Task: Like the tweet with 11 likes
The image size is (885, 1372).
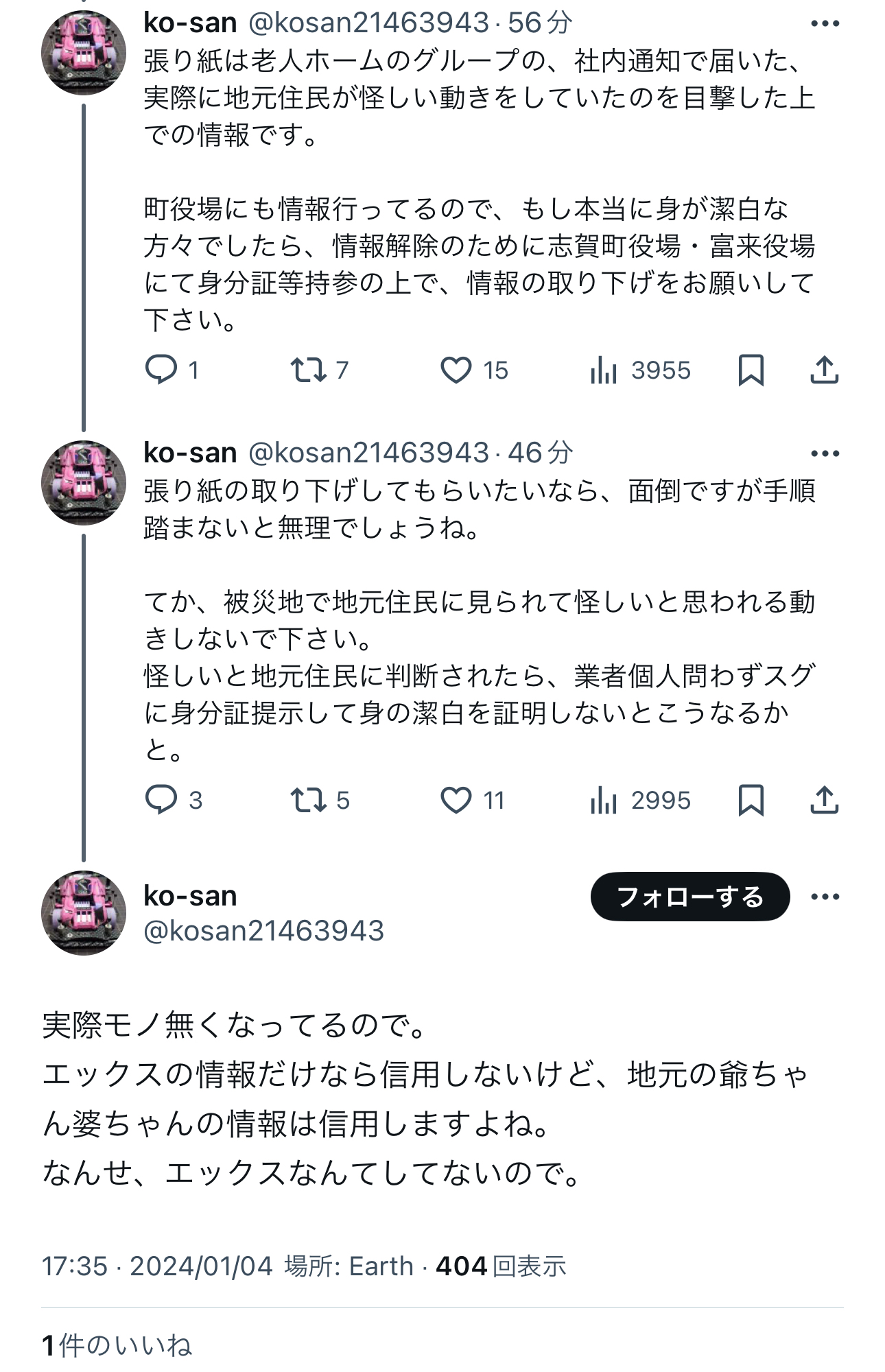Action: (456, 800)
